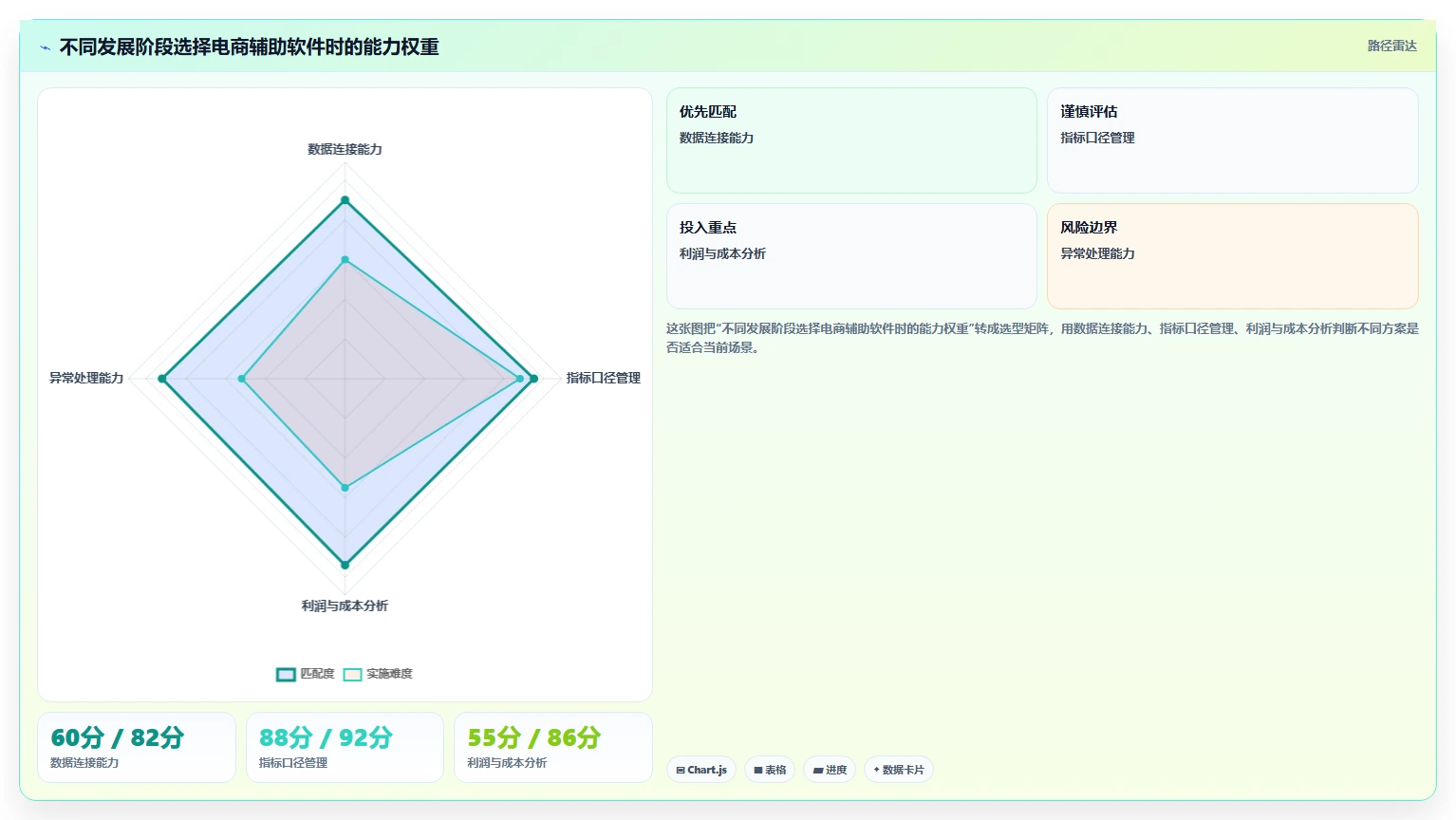Click the description paragraph starting 这张图把
The height and width of the screenshot is (820, 1456).
[1042, 338]
